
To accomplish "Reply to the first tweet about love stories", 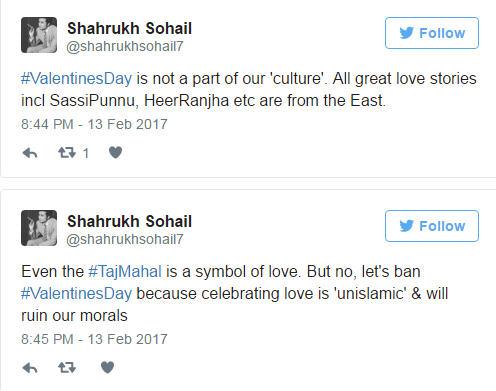I will click(x=30, y=153).
